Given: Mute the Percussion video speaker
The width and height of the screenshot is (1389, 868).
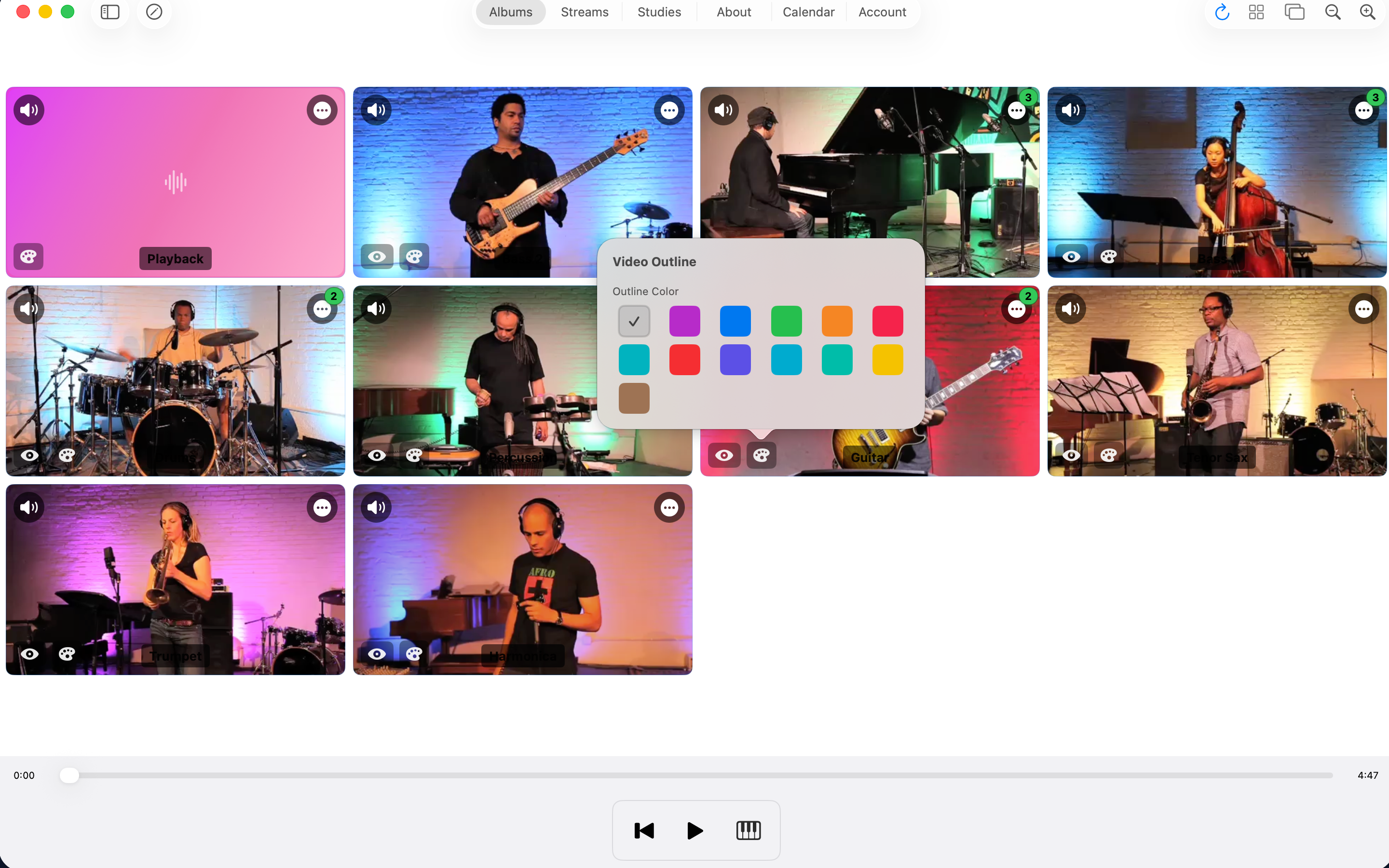Looking at the screenshot, I should click(x=376, y=309).
